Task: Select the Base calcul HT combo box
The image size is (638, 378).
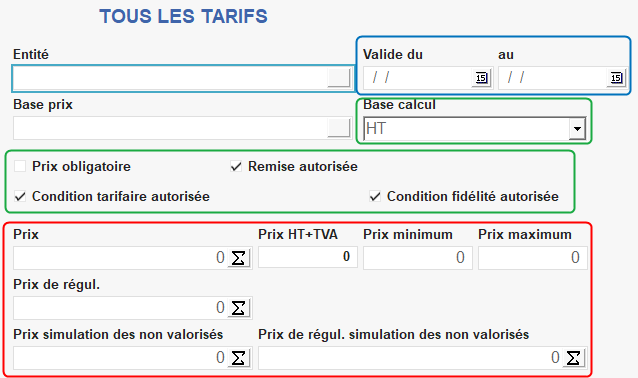Action: [474, 129]
